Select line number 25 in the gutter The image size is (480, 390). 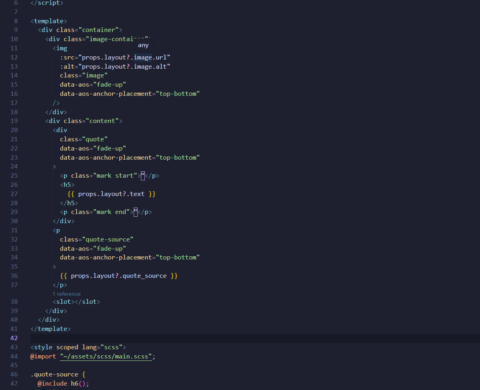(14, 176)
